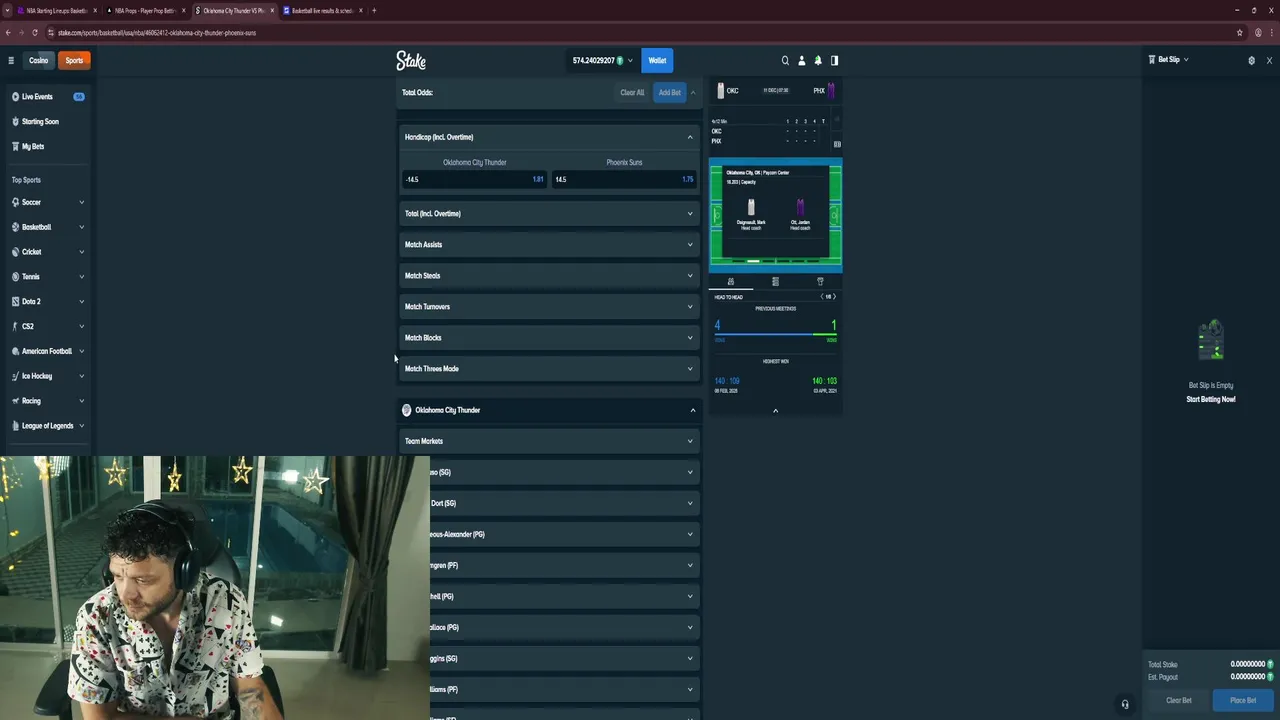The height and width of the screenshot is (720, 1280).
Task: Click the Add Bet button
Action: [669, 92]
